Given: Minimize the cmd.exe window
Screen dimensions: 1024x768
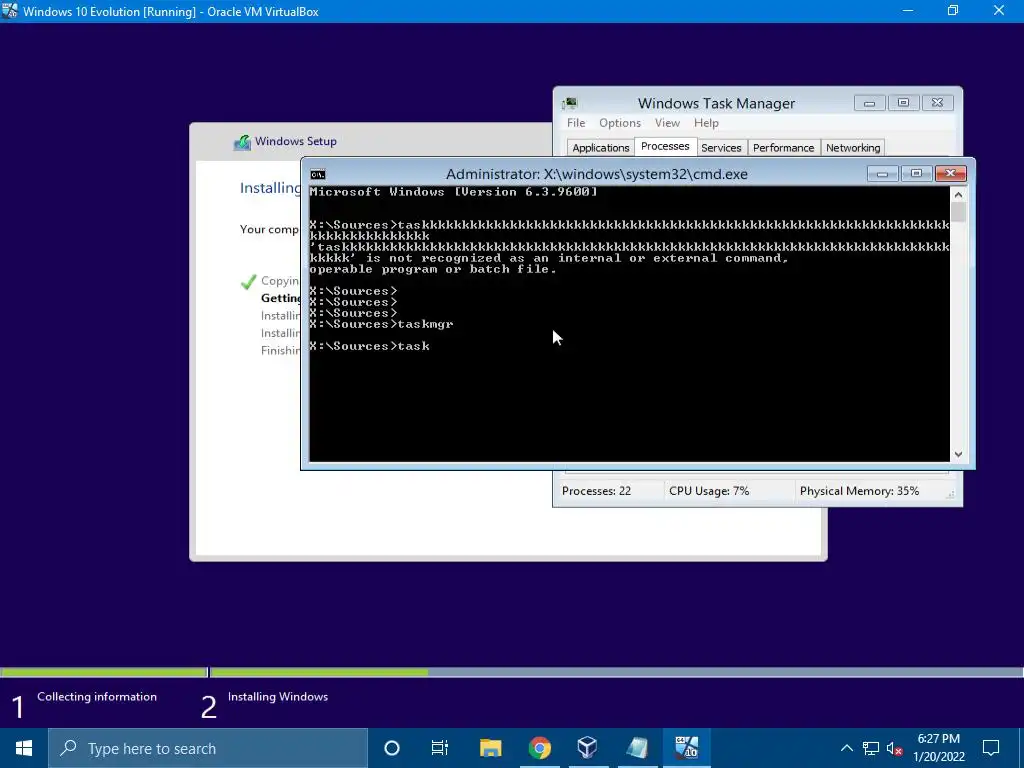Looking at the screenshot, I should pyautogui.click(x=882, y=173).
